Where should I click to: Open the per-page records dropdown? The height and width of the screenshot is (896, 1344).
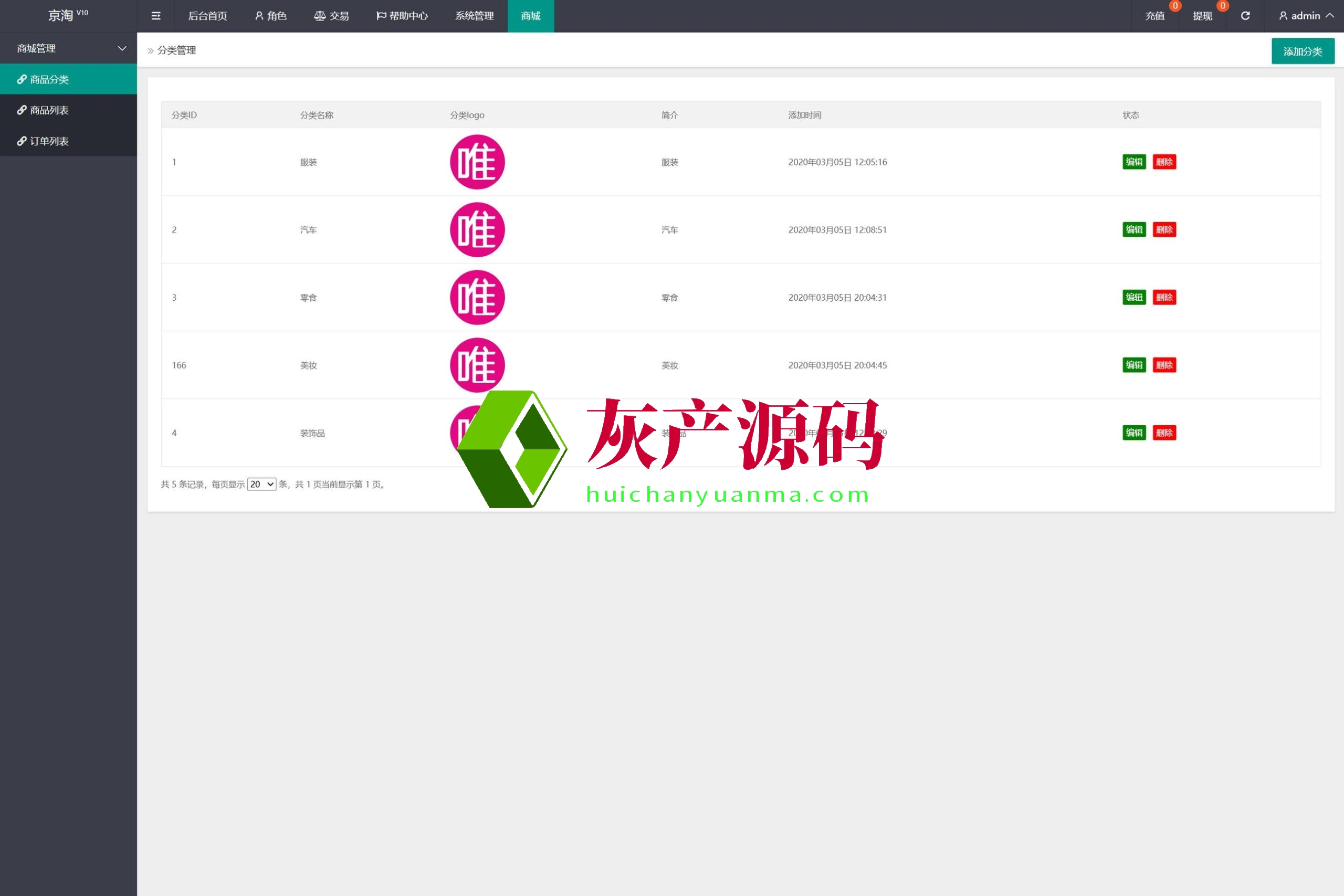click(x=262, y=484)
